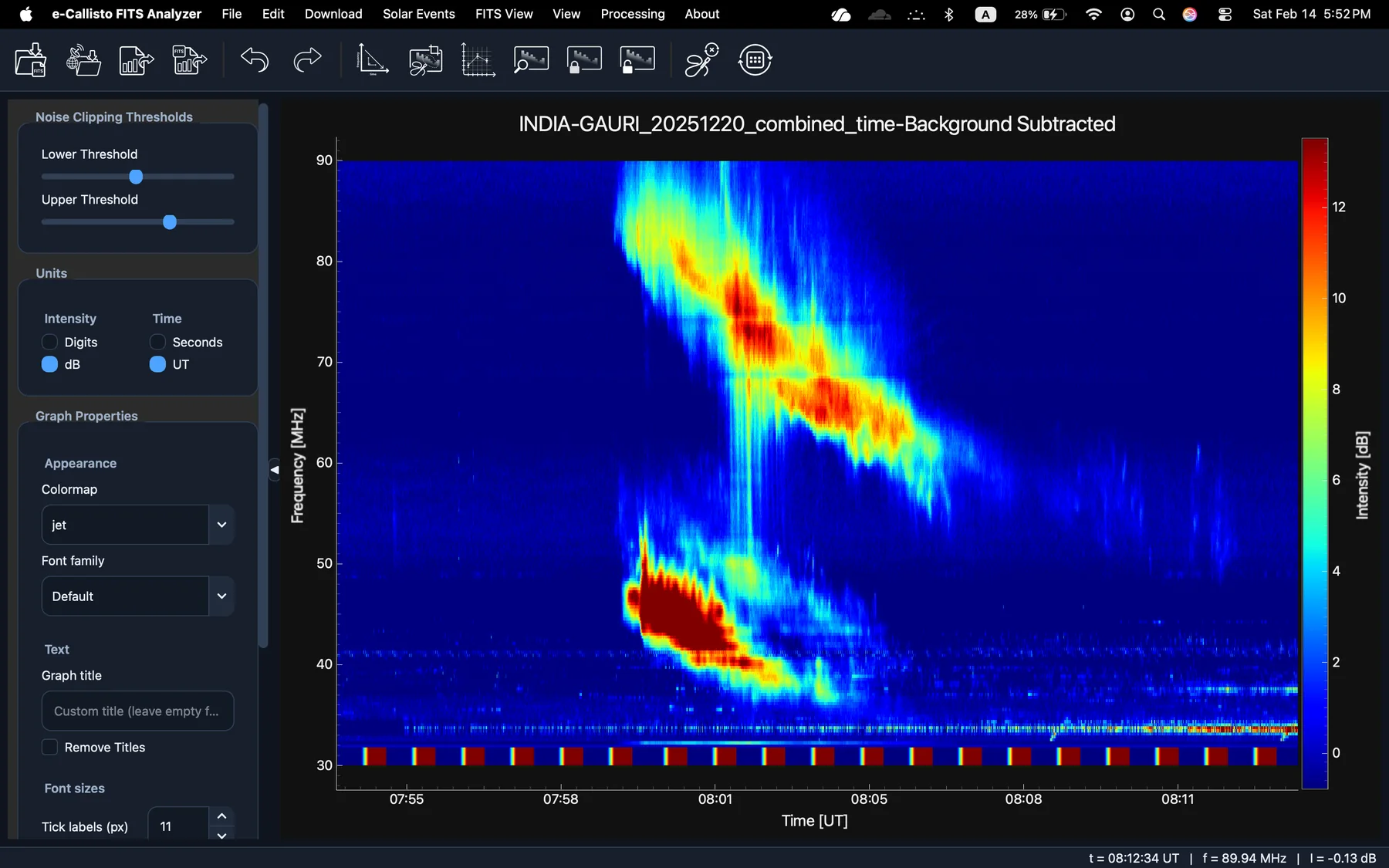This screenshot has height=868, width=1389.
Task: Open the Processing menu
Action: [633, 14]
